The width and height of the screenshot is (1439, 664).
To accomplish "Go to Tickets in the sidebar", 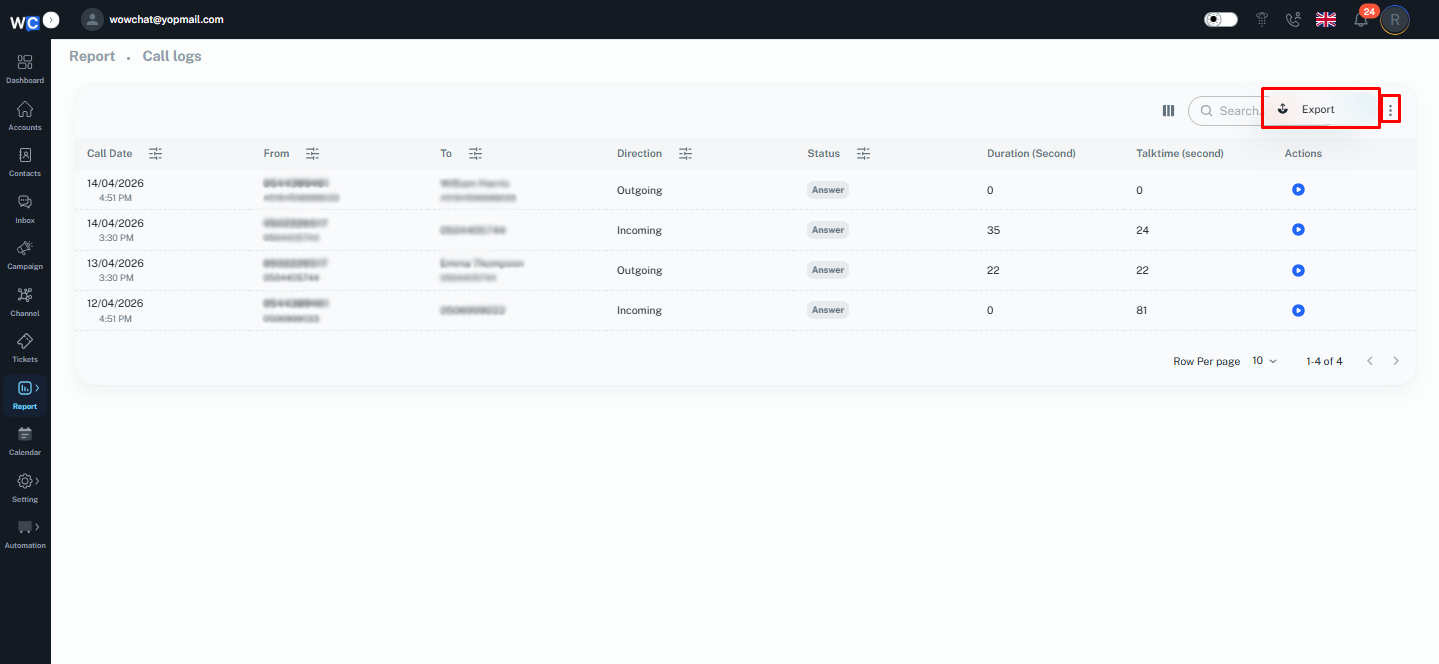I will [25, 347].
